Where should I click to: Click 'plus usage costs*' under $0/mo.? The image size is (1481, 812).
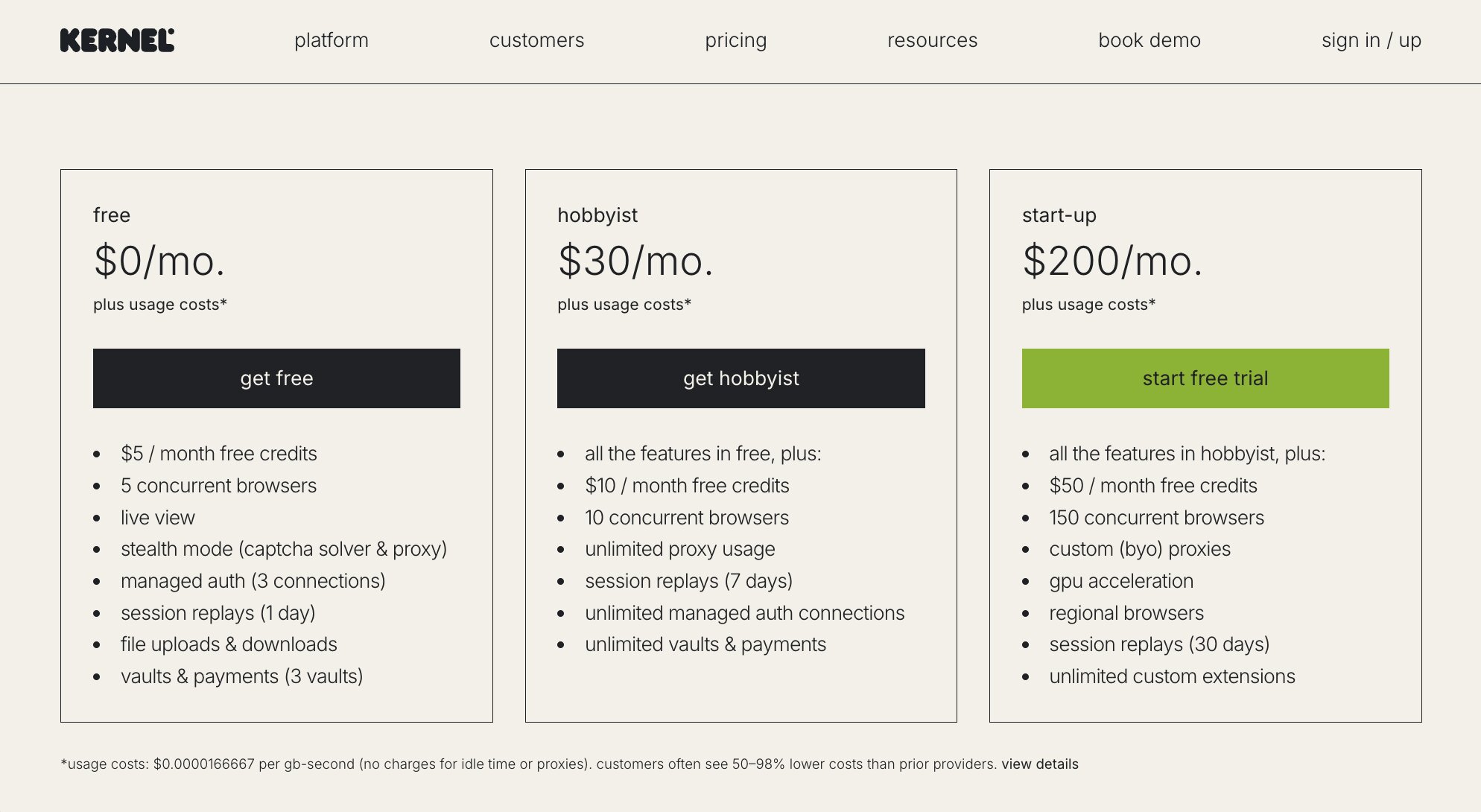(160, 305)
